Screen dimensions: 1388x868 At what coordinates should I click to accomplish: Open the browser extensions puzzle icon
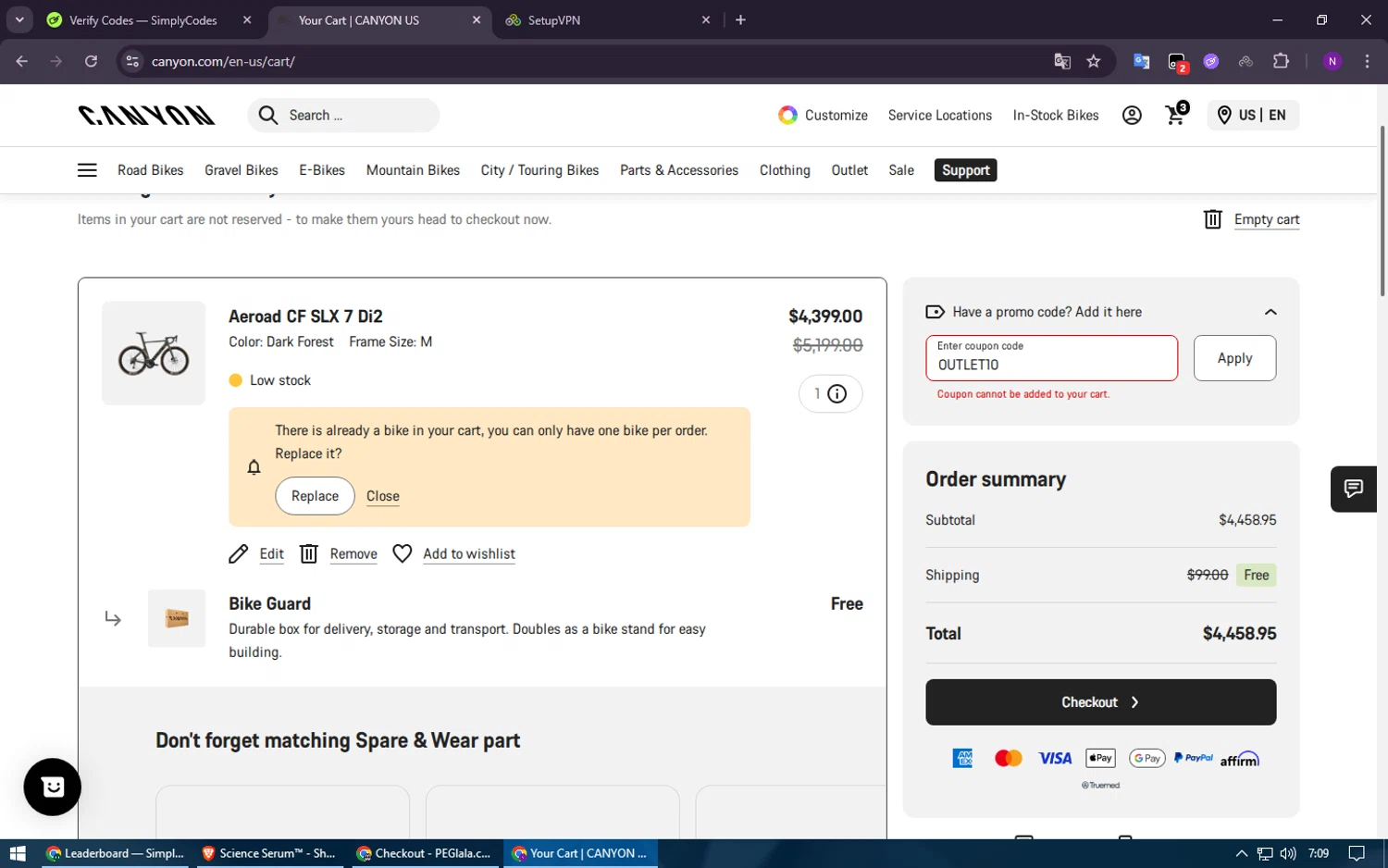pos(1281,61)
